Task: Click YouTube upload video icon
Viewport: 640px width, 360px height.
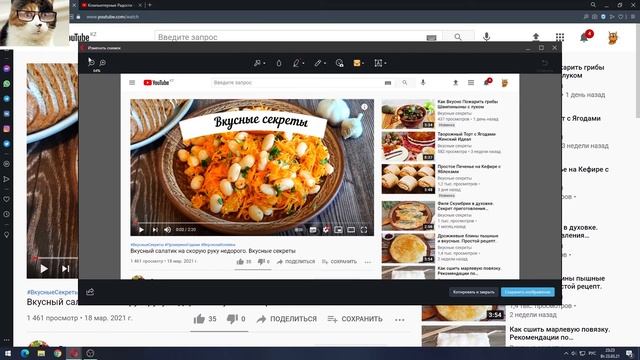Action: point(536,37)
